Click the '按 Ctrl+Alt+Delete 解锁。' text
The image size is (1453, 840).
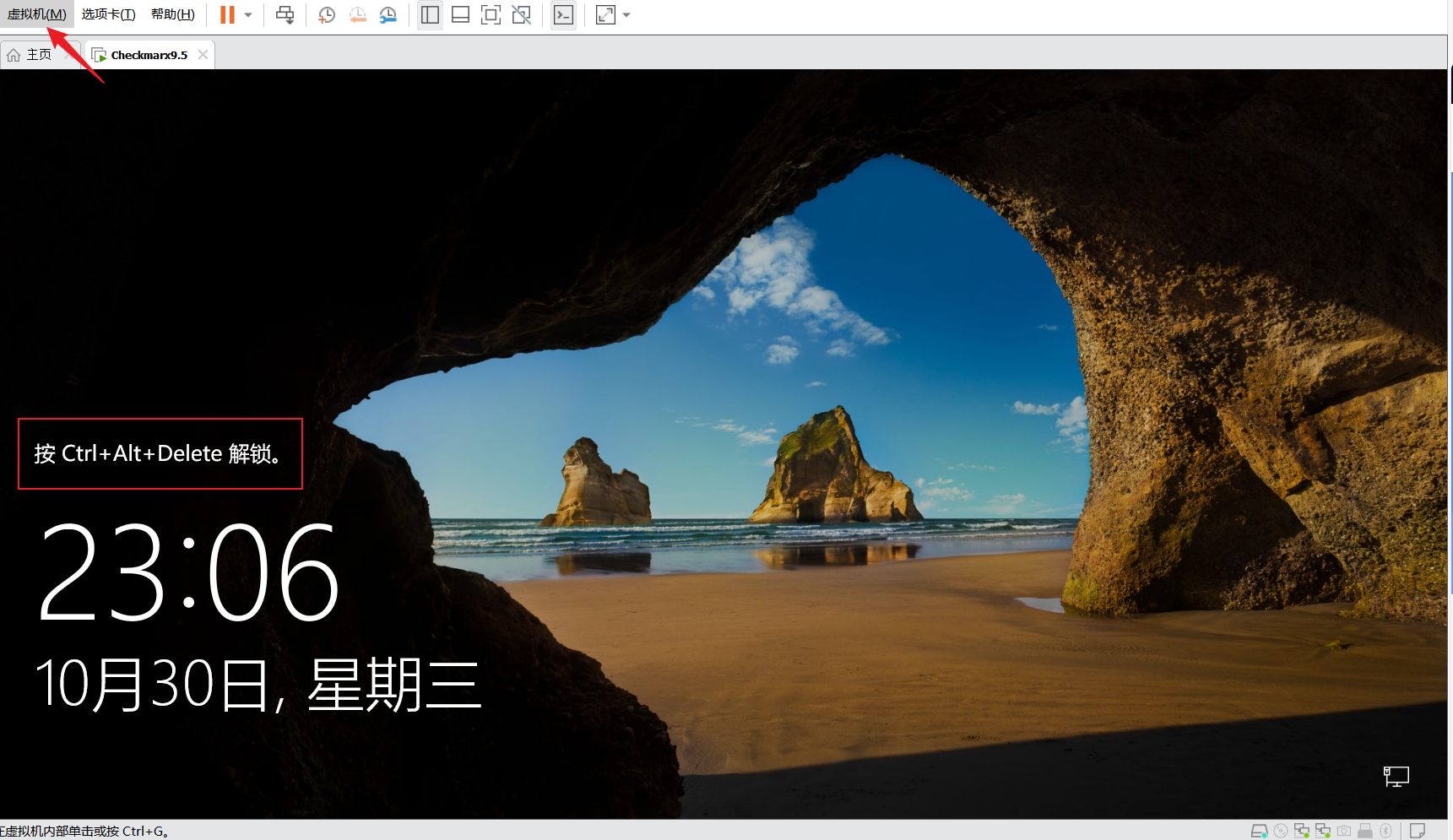158,453
